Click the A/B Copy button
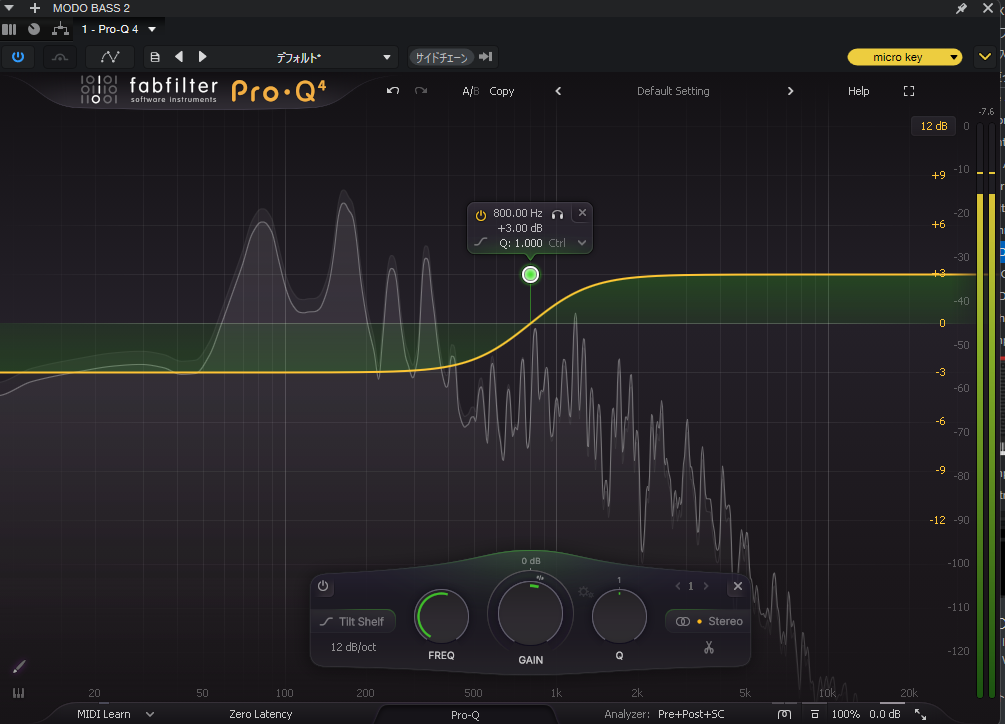 click(x=501, y=91)
